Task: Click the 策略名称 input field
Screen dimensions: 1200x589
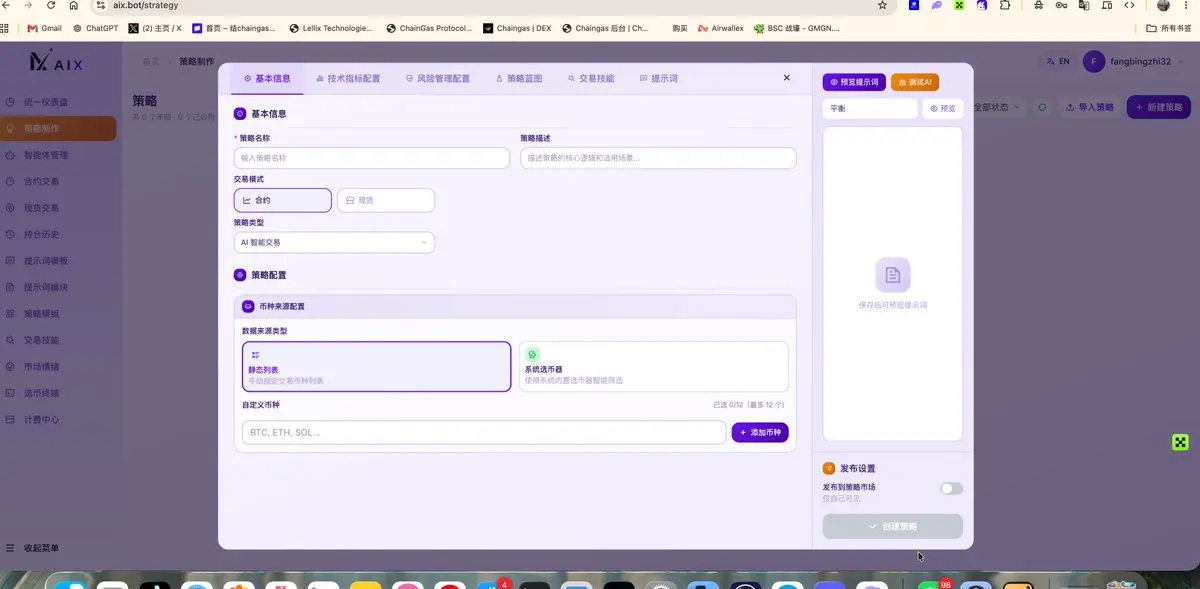Action: [x=372, y=158]
